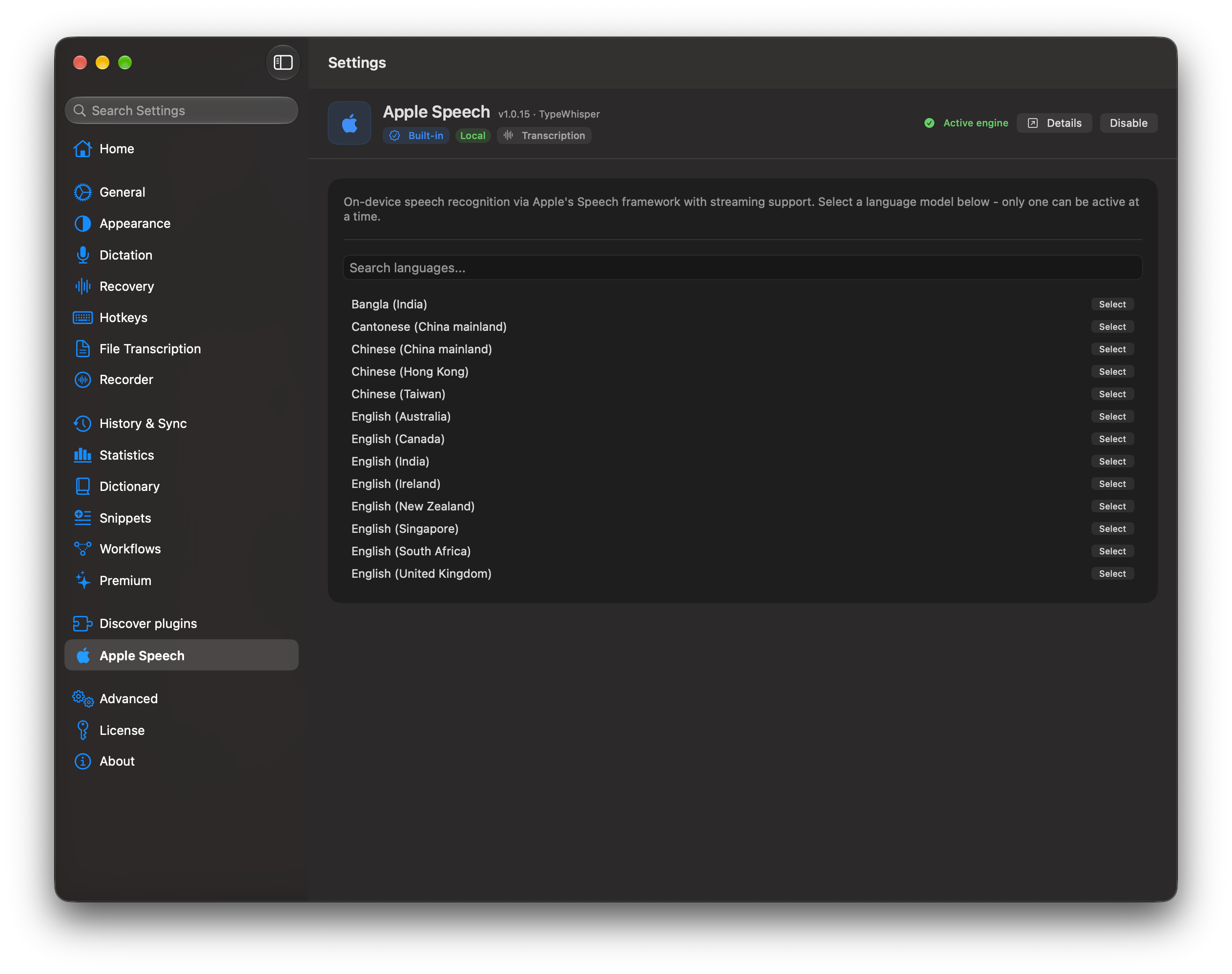Select English (New Zealand) language model
The image size is (1232, 974).
point(1112,507)
